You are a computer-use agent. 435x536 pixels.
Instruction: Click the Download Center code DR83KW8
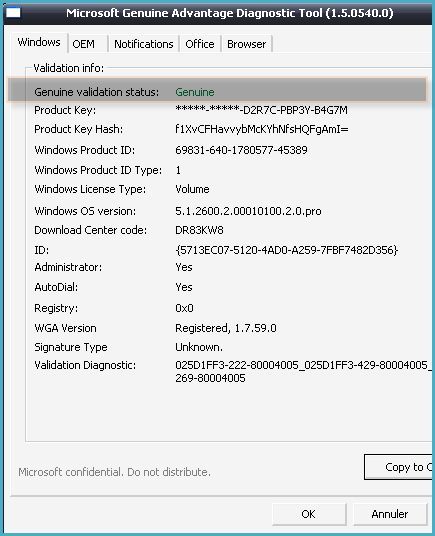199,230
